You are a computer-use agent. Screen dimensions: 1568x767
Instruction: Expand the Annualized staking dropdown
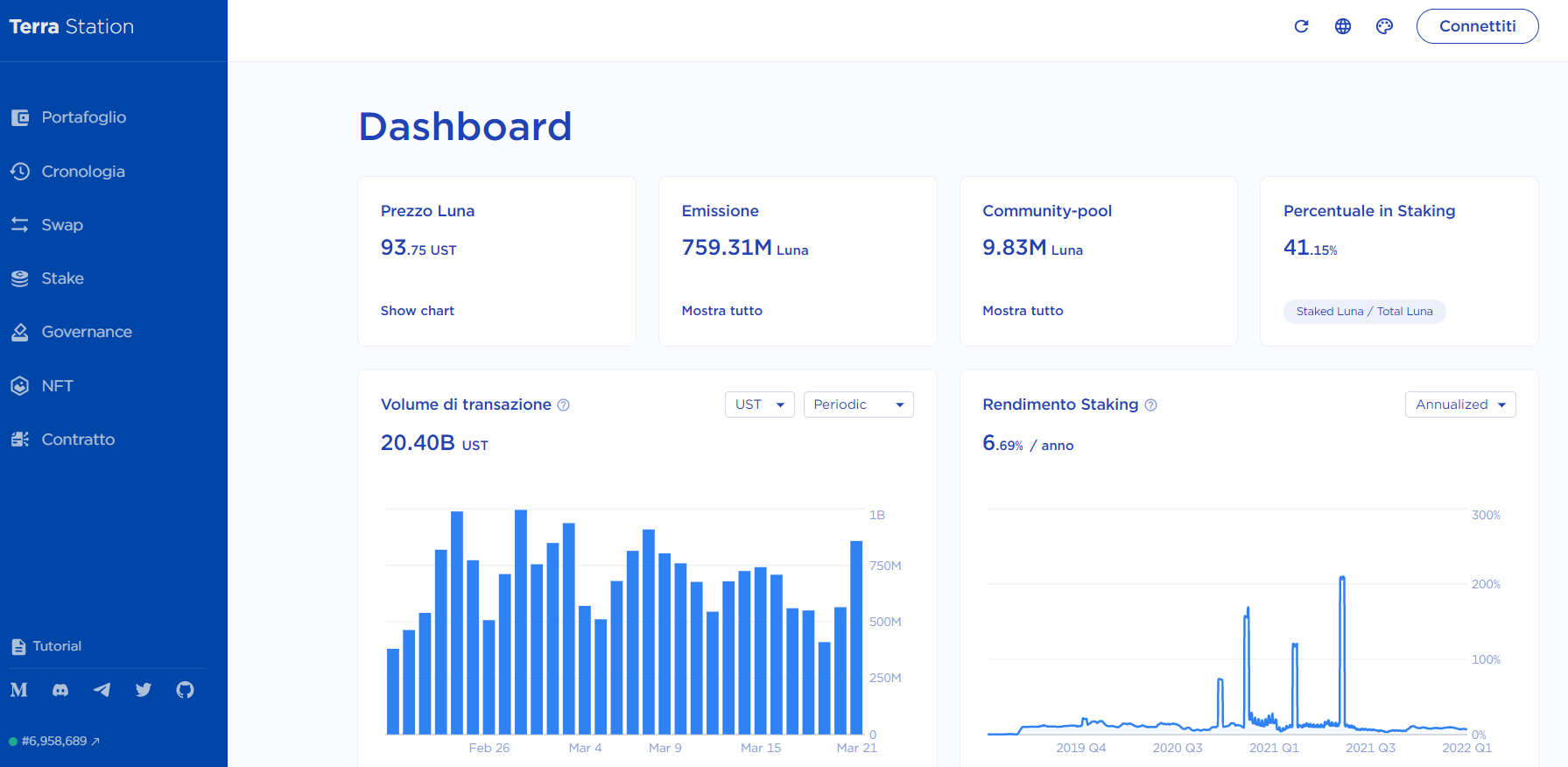pyautogui.click(x=1459, y=405)
